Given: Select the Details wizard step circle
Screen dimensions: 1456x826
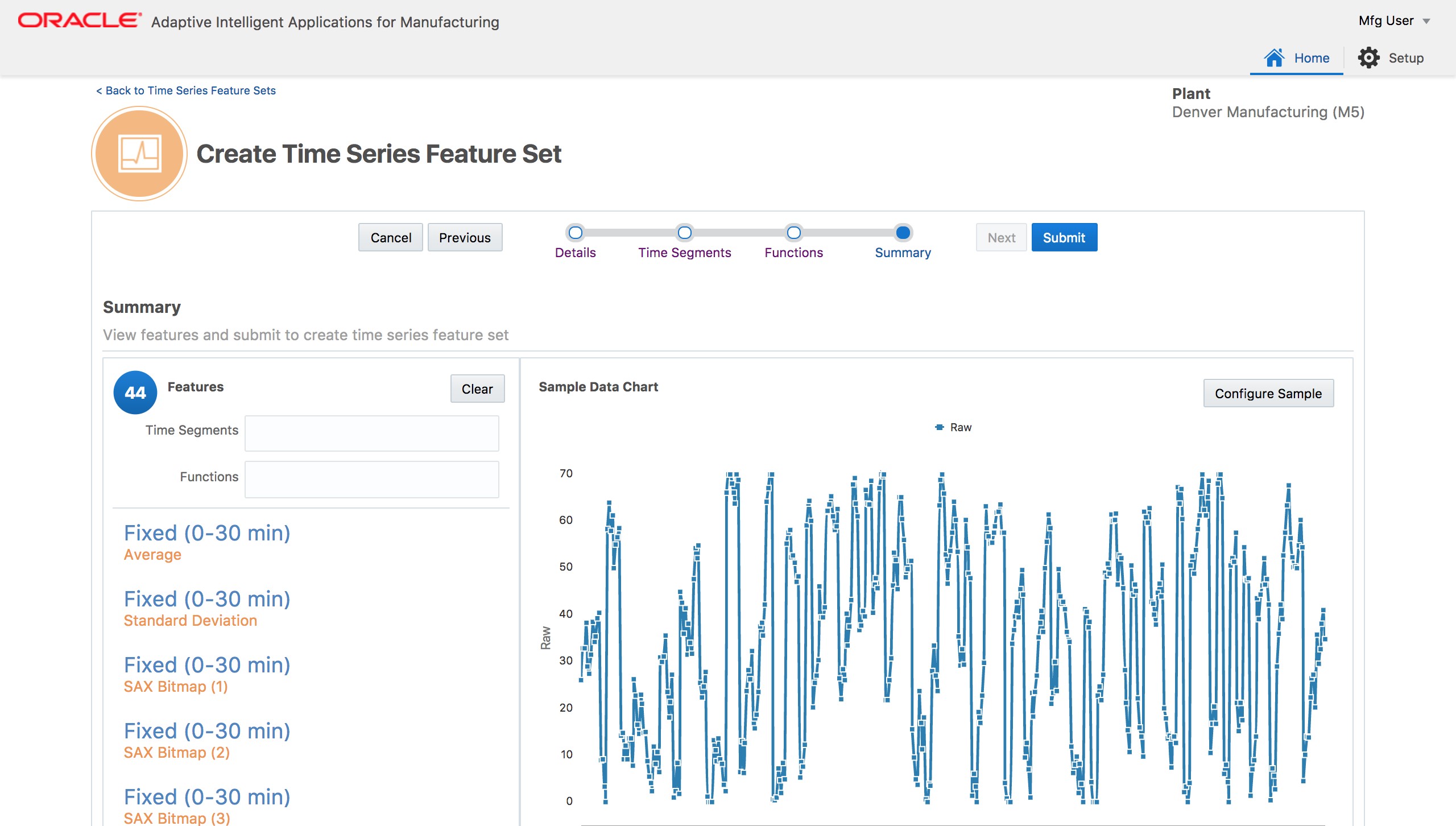Looking at the screenshot, I should 575,233.
